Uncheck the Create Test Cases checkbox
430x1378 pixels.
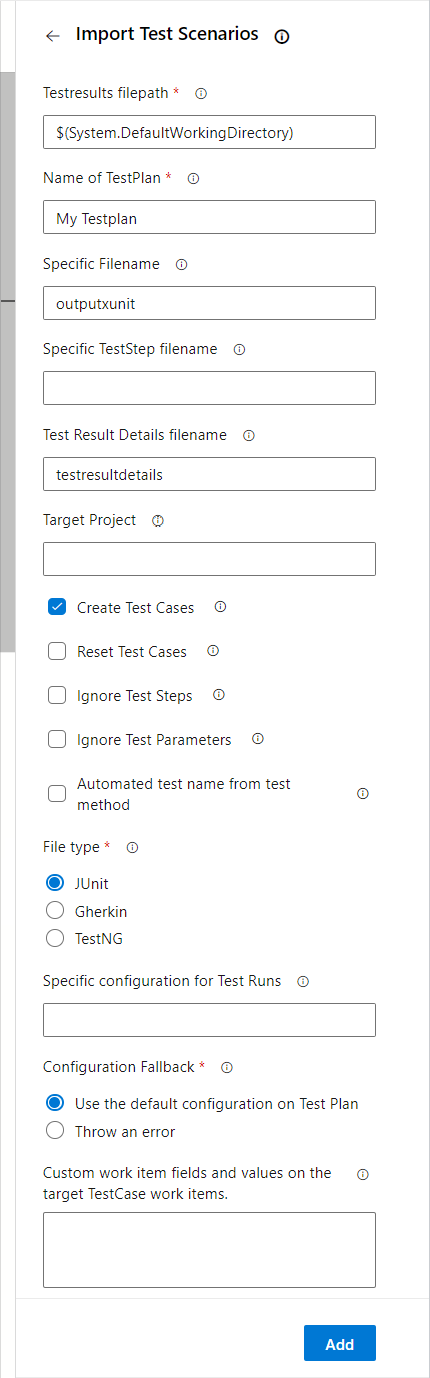(x=57, y=607)
